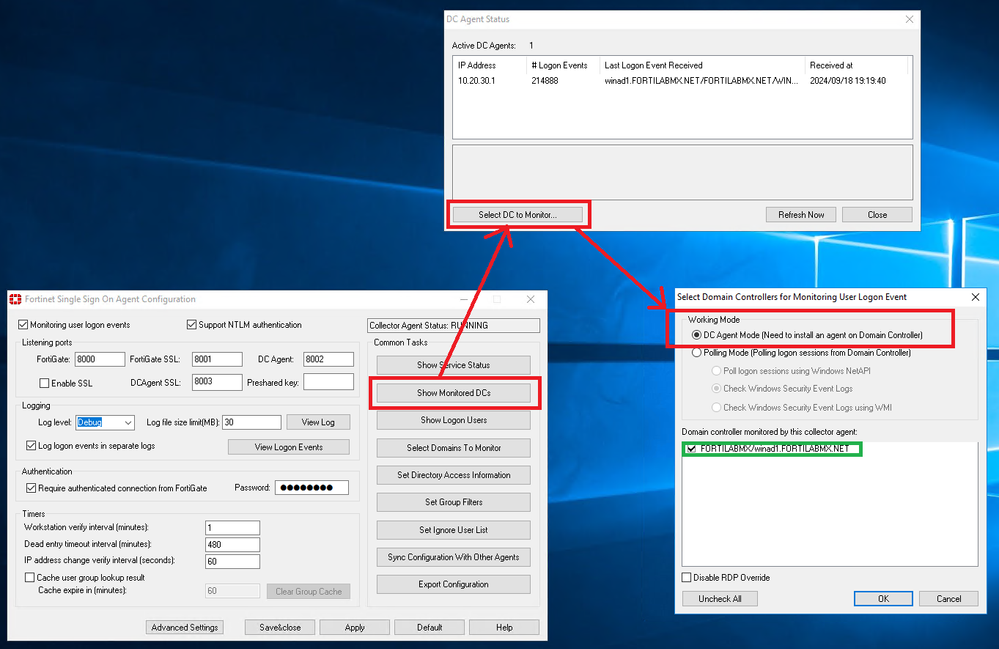Click the Apply button
This screenshot has width=999, height=649.
pyautogui.click(x=355, y=628)
